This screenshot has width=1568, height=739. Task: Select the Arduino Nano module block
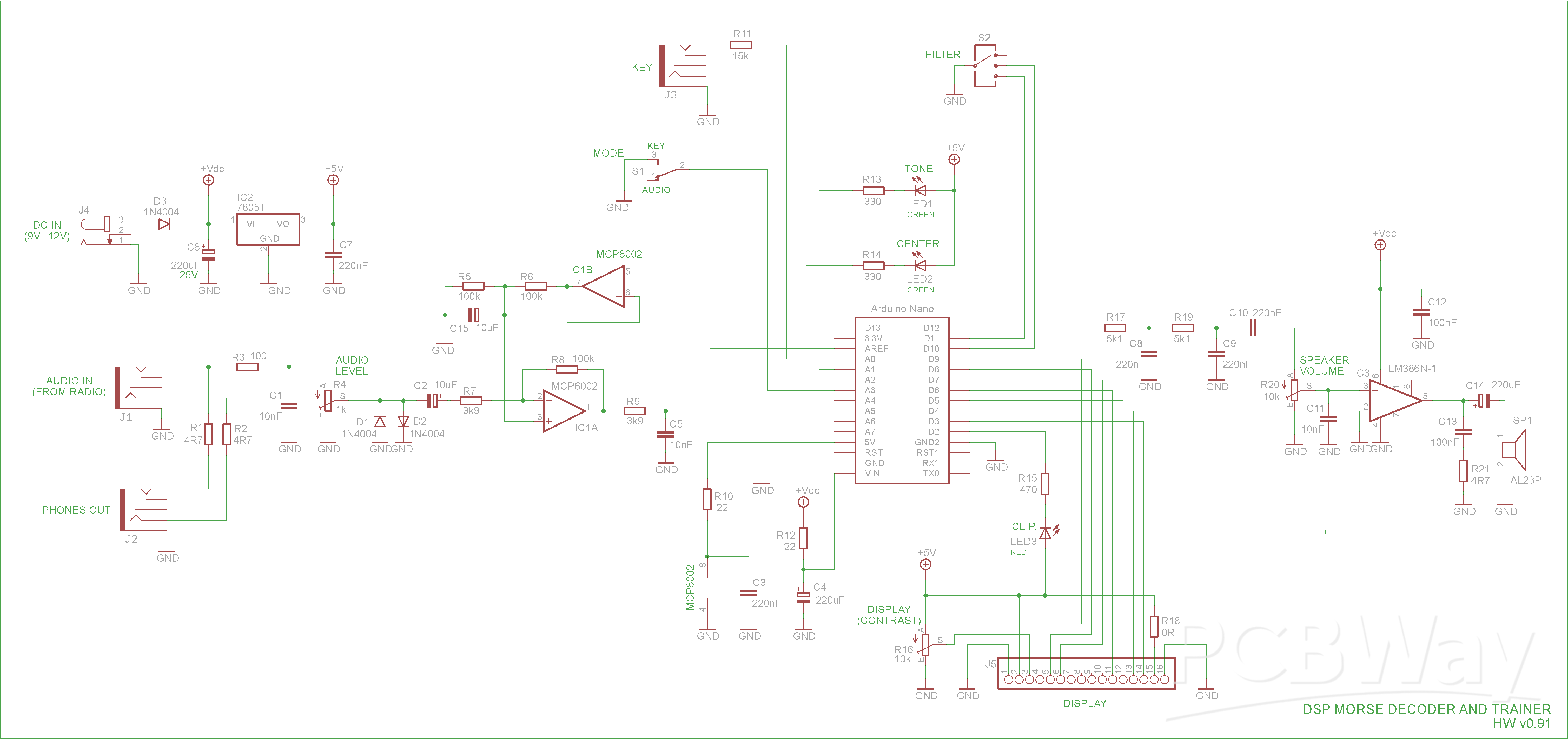(902, 401)
